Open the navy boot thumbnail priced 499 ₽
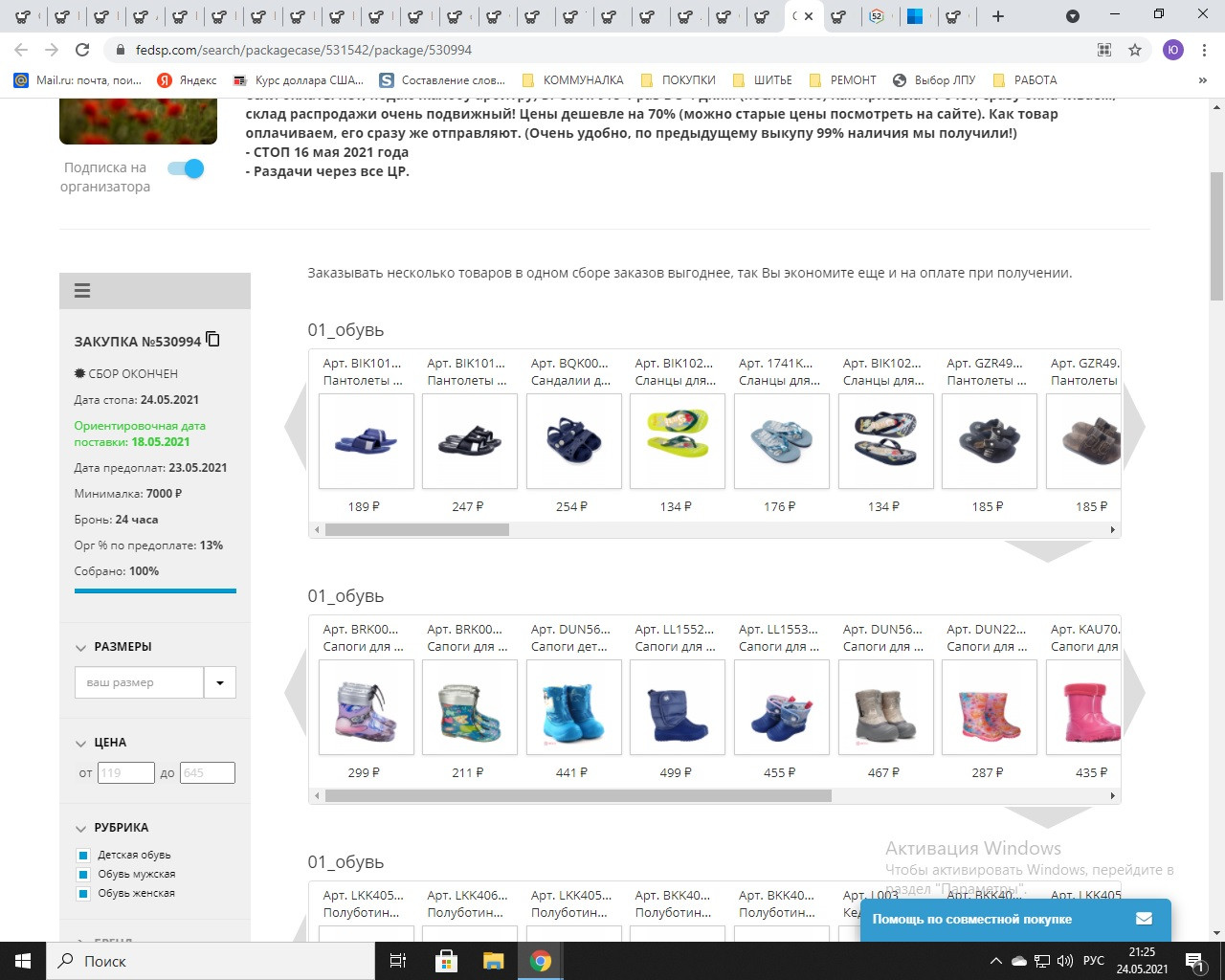This screenshot has height=980, width=1225. 678,707
